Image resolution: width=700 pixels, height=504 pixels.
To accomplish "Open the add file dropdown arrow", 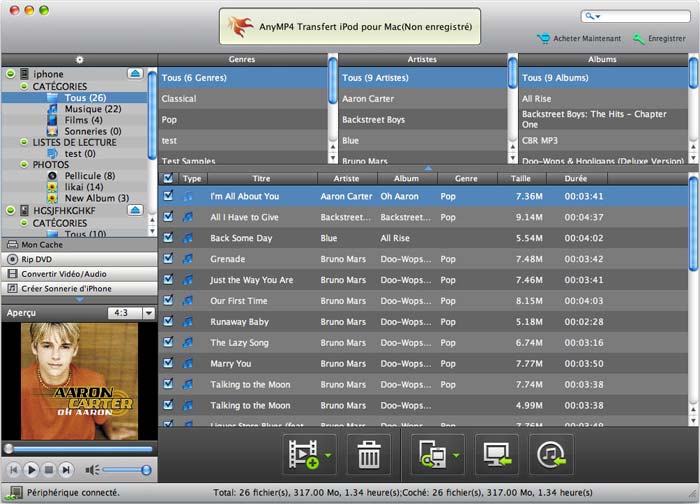I will (328, 456).
